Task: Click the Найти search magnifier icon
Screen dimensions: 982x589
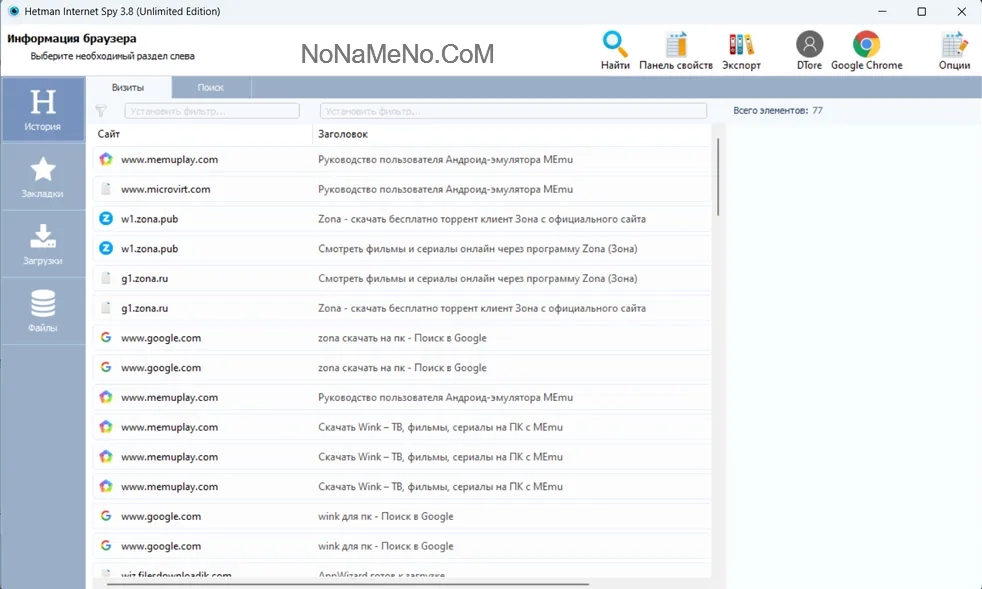Action: coord(615,47)
